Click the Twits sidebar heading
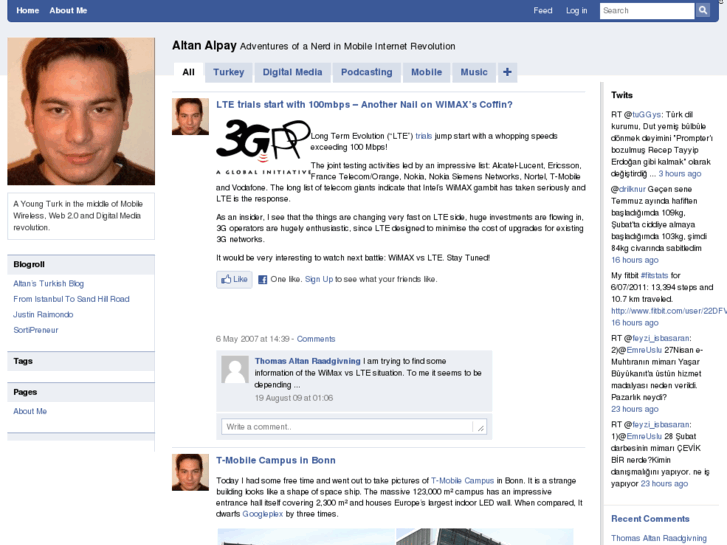 (x=622, y=95)
